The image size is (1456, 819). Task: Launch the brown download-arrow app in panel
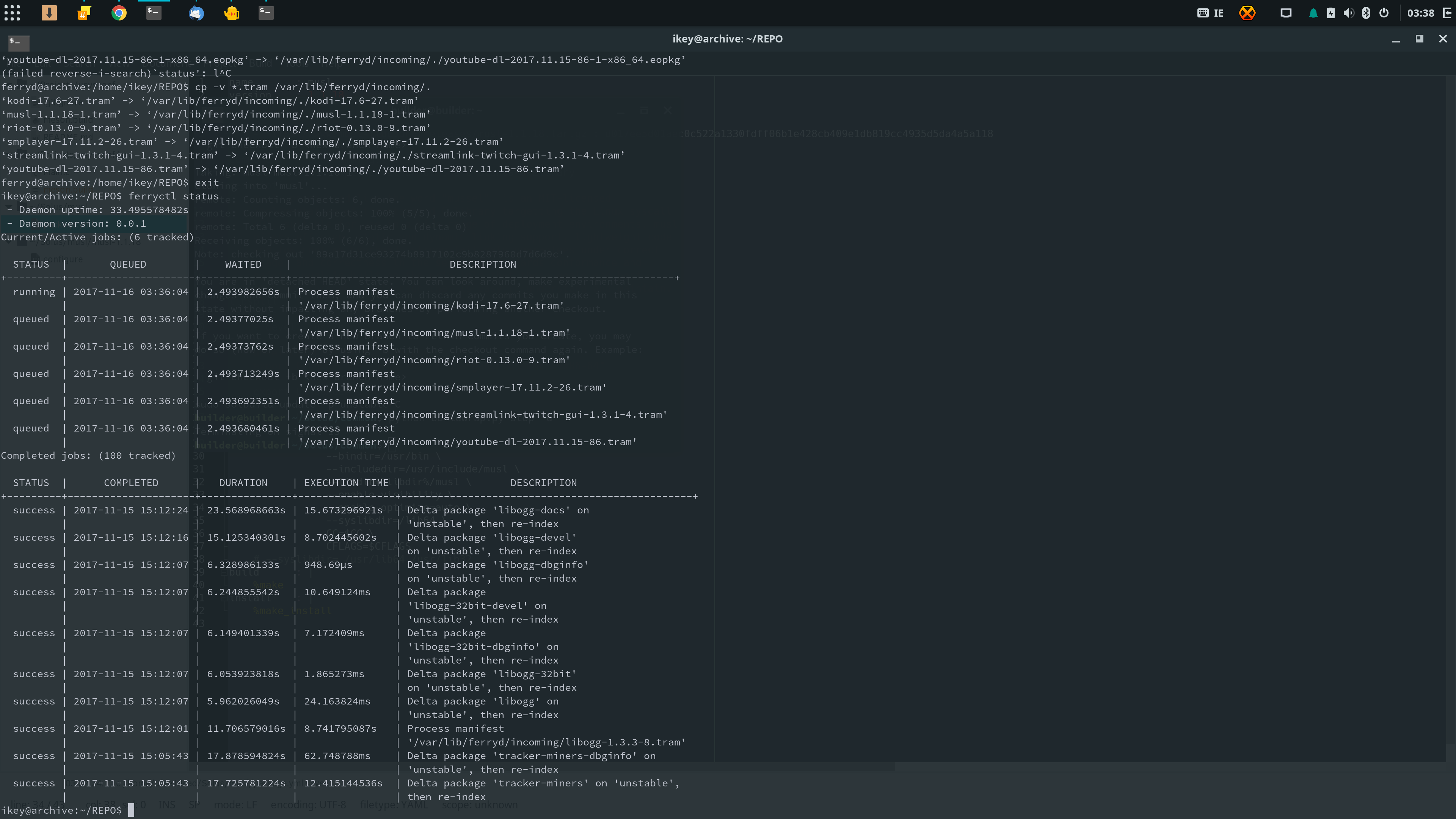pyautogui.click(x=49, y=13)
